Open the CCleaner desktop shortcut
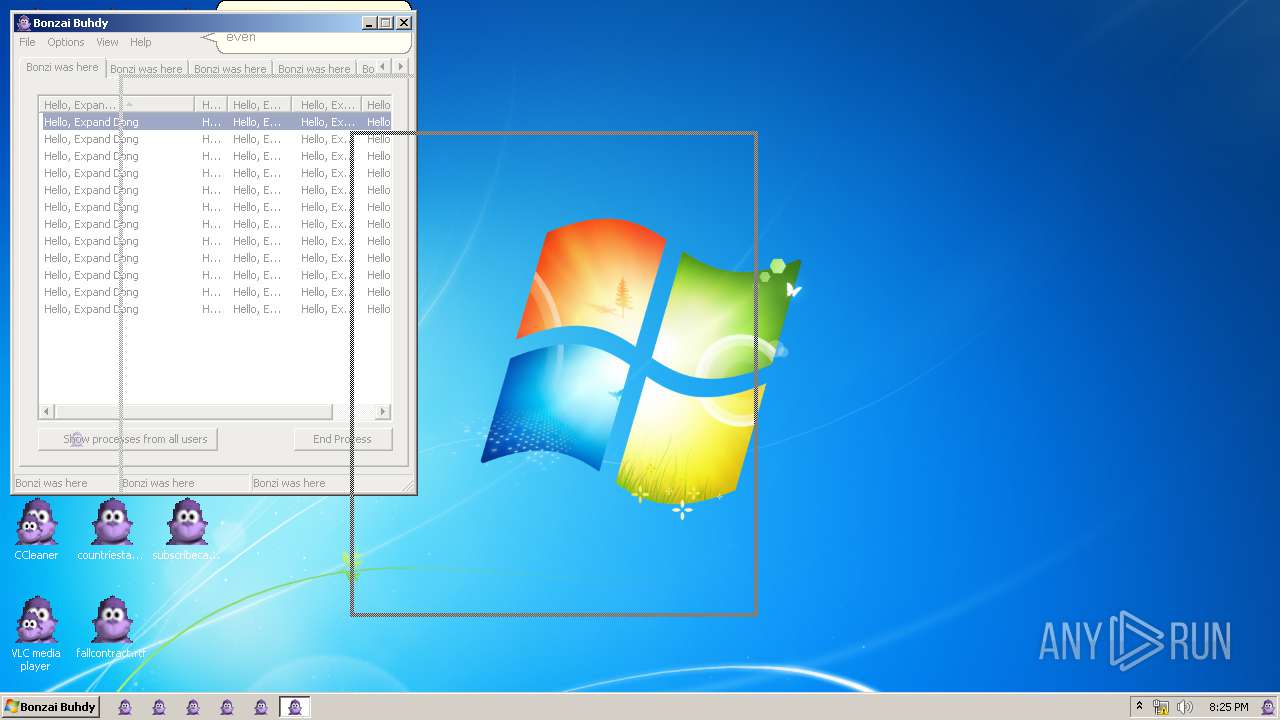 (x=36, y=530)
